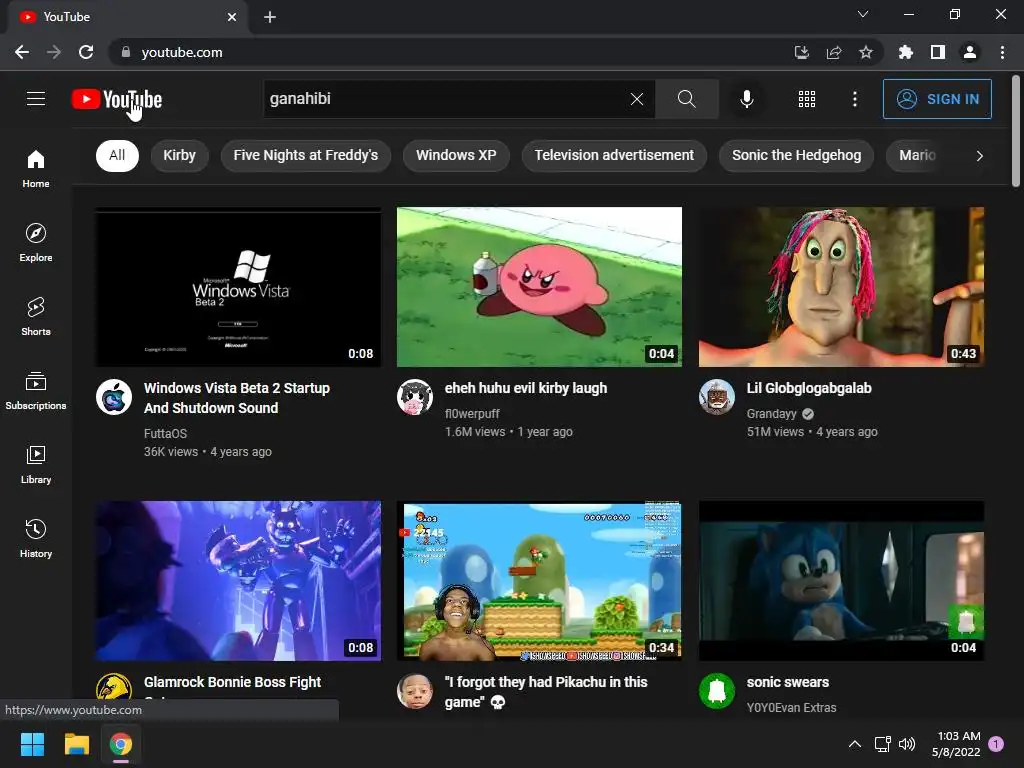The width and height of the screenshot is (1024, 768).
Task: Open the Pikachu game video thumbnail
Action: point(539,581)
